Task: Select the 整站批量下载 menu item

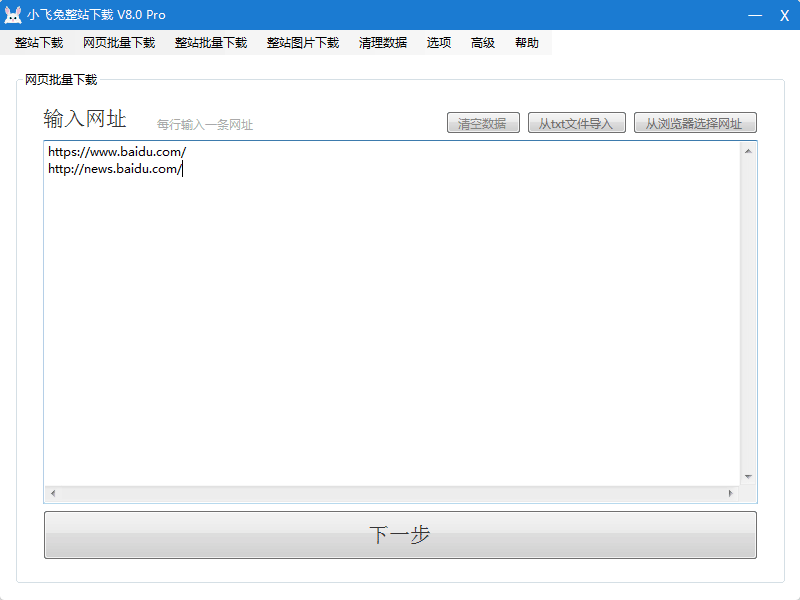Action: click(211, 43)
